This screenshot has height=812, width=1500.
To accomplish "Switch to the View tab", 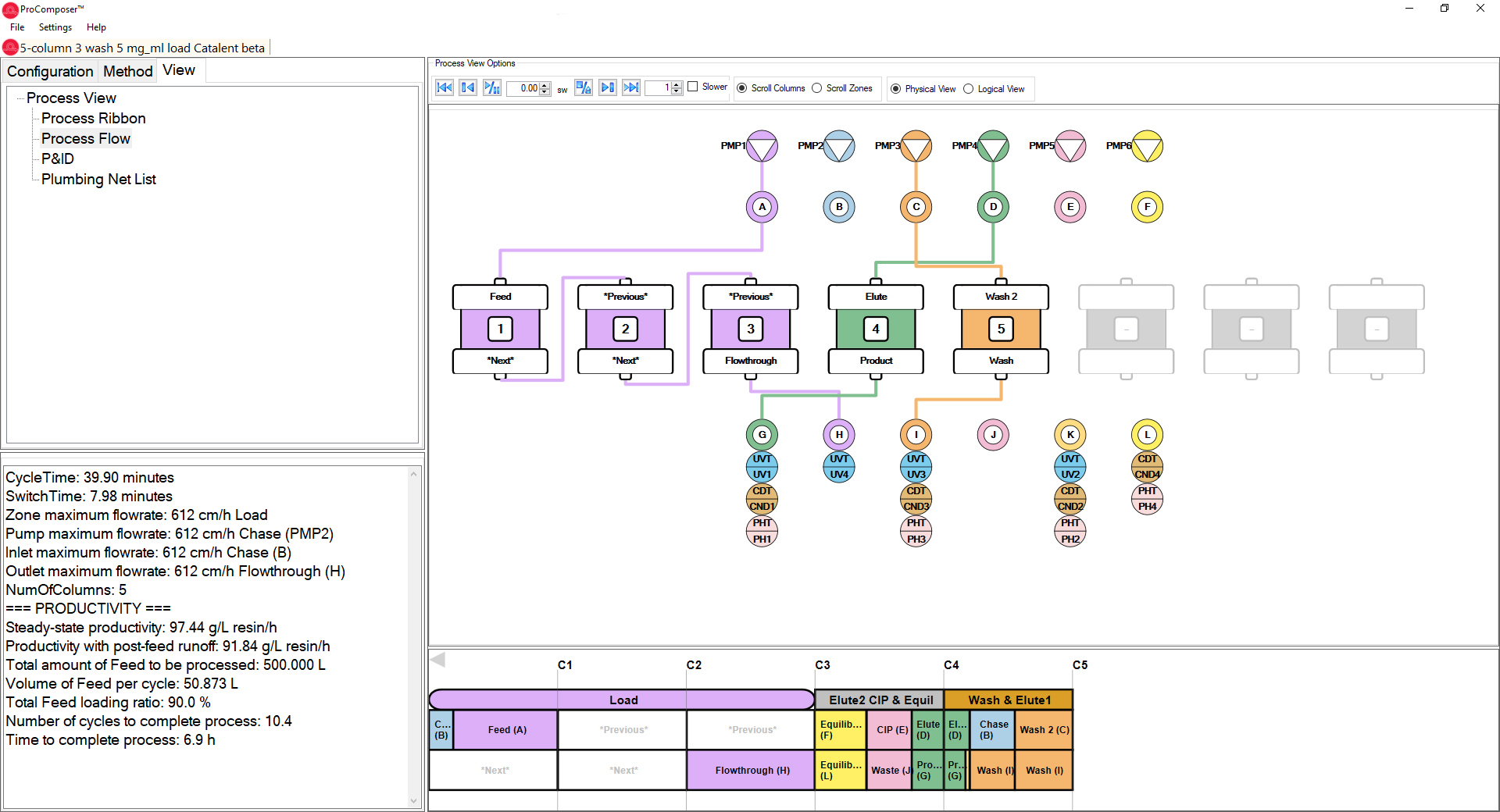I will pyautogui.click(x=179, y=70).
